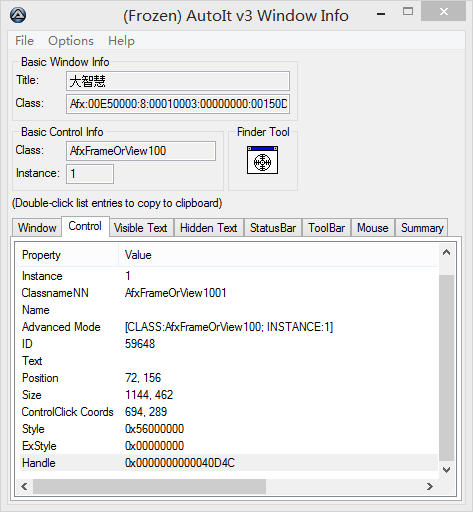The height and width of the screenshot is (512, 473).
Task: Click the Property column header
Action: (68, 255)
